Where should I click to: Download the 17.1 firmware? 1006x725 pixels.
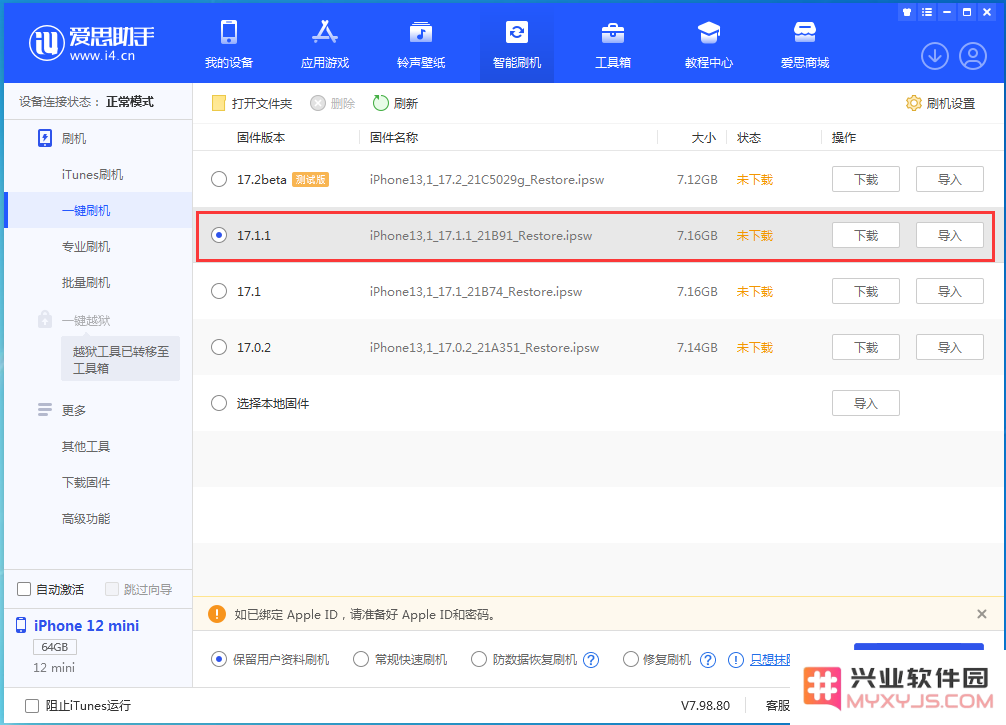(865, 291)
